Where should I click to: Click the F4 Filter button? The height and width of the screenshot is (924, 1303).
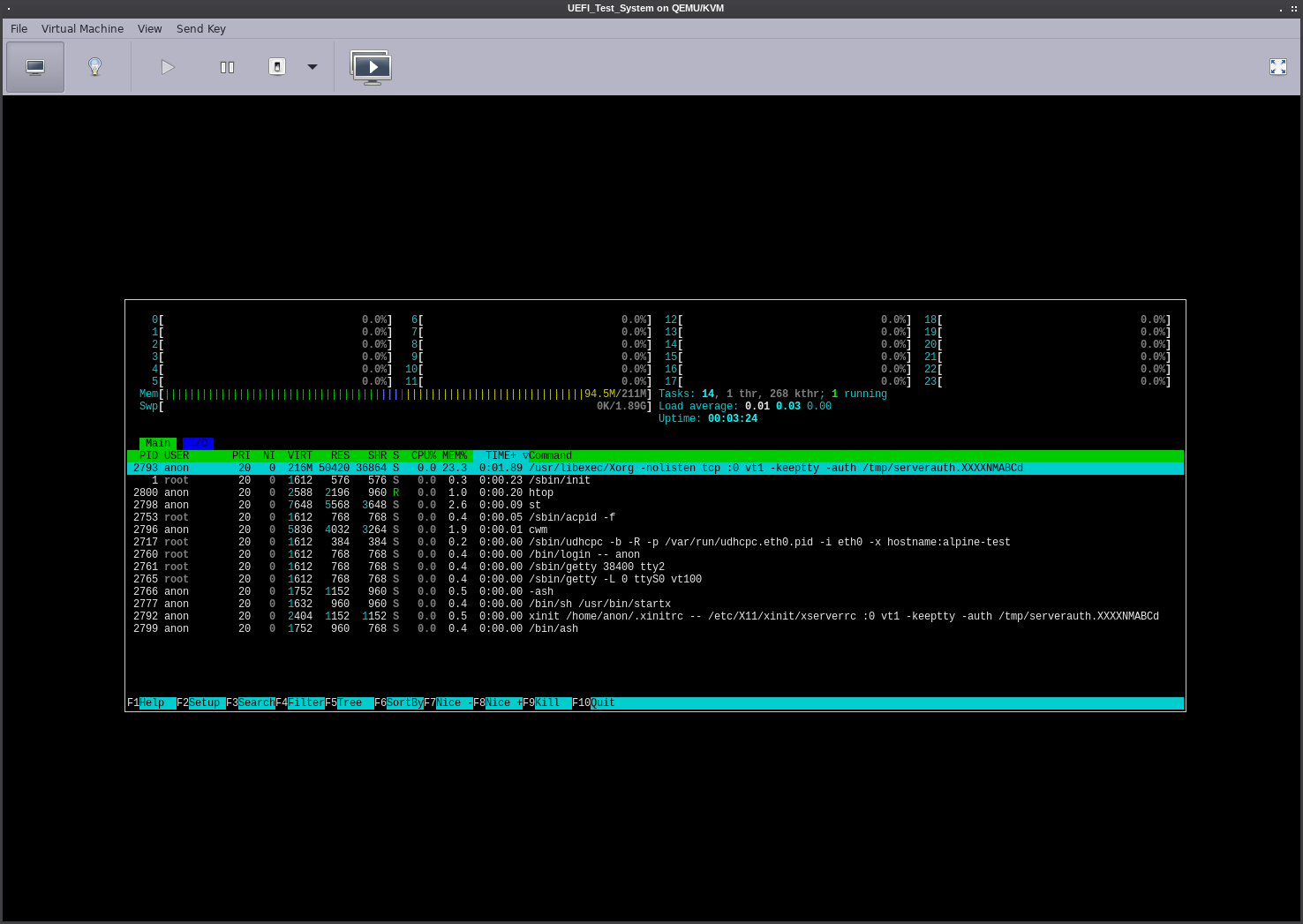coord(300,703)
